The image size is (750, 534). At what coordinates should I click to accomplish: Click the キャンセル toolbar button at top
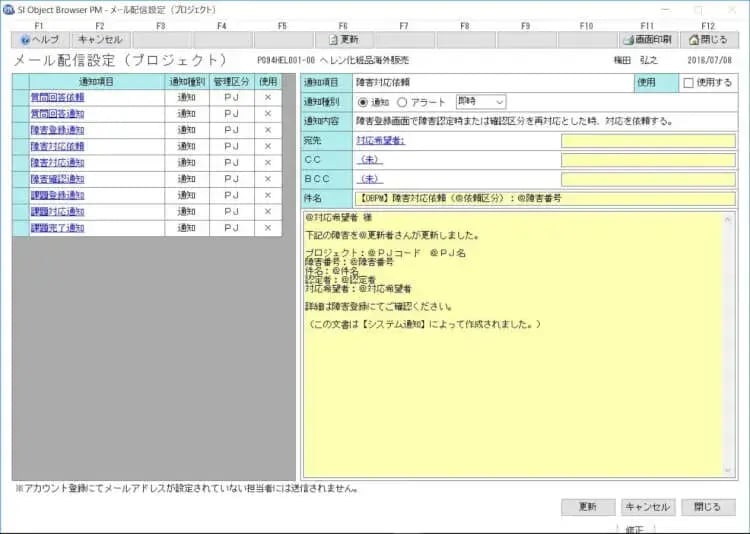100,40
